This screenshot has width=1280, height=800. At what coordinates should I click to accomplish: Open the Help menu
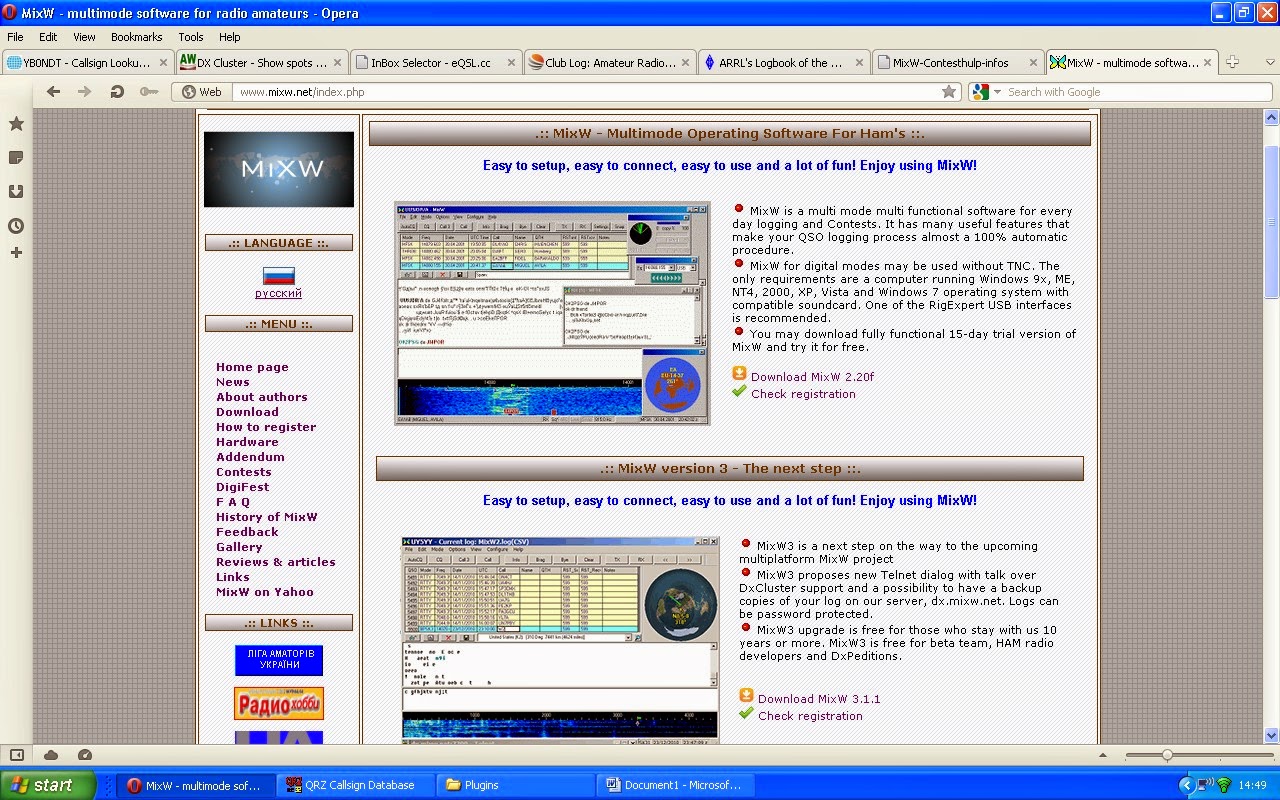pyautogui.click(x=229, y=37)
